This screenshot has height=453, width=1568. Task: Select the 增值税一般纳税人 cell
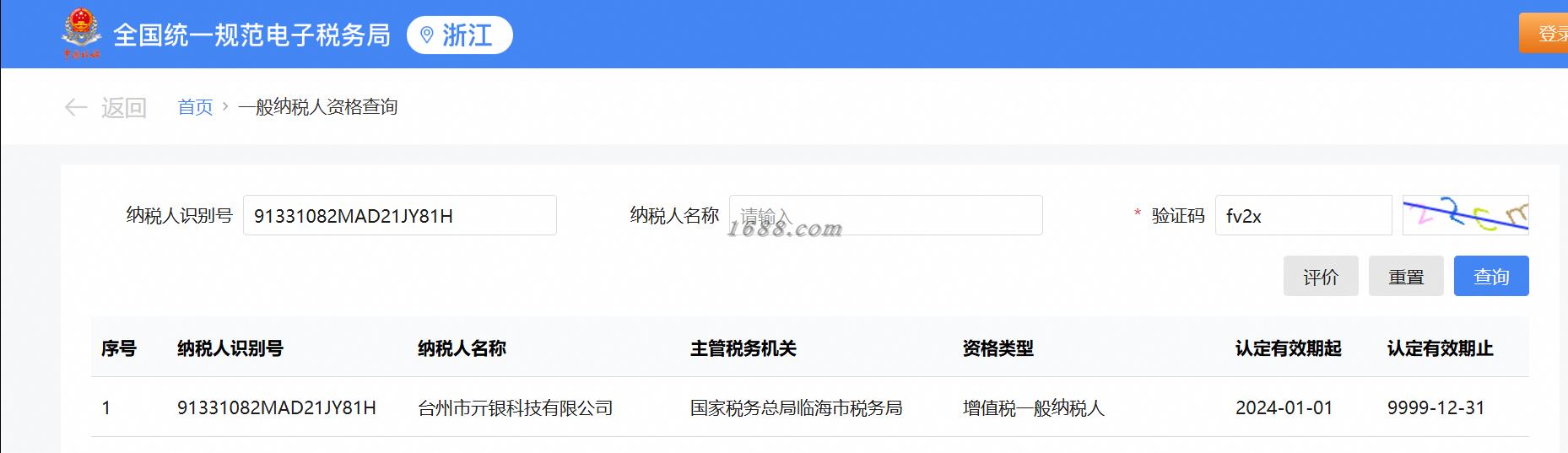(1034, 407)
